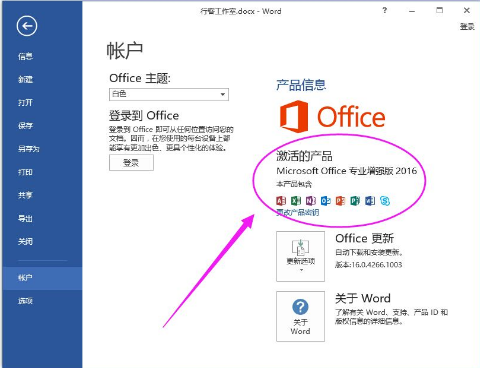The width and height of the screenshot is (480, 368).
Task: Click the 关于 Word button
Action: click(x=300, y=316)
